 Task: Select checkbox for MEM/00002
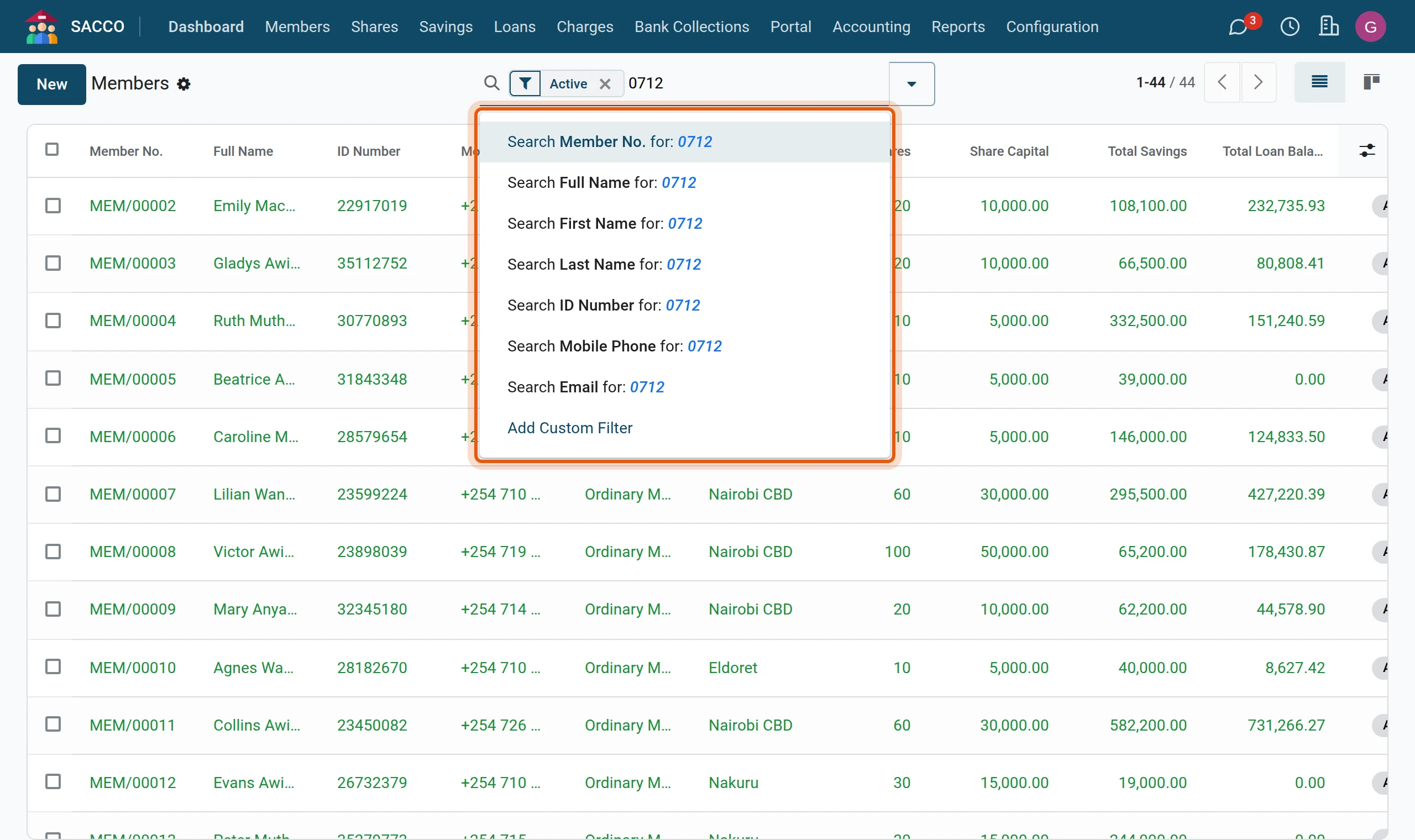click(x=53, y=206)
